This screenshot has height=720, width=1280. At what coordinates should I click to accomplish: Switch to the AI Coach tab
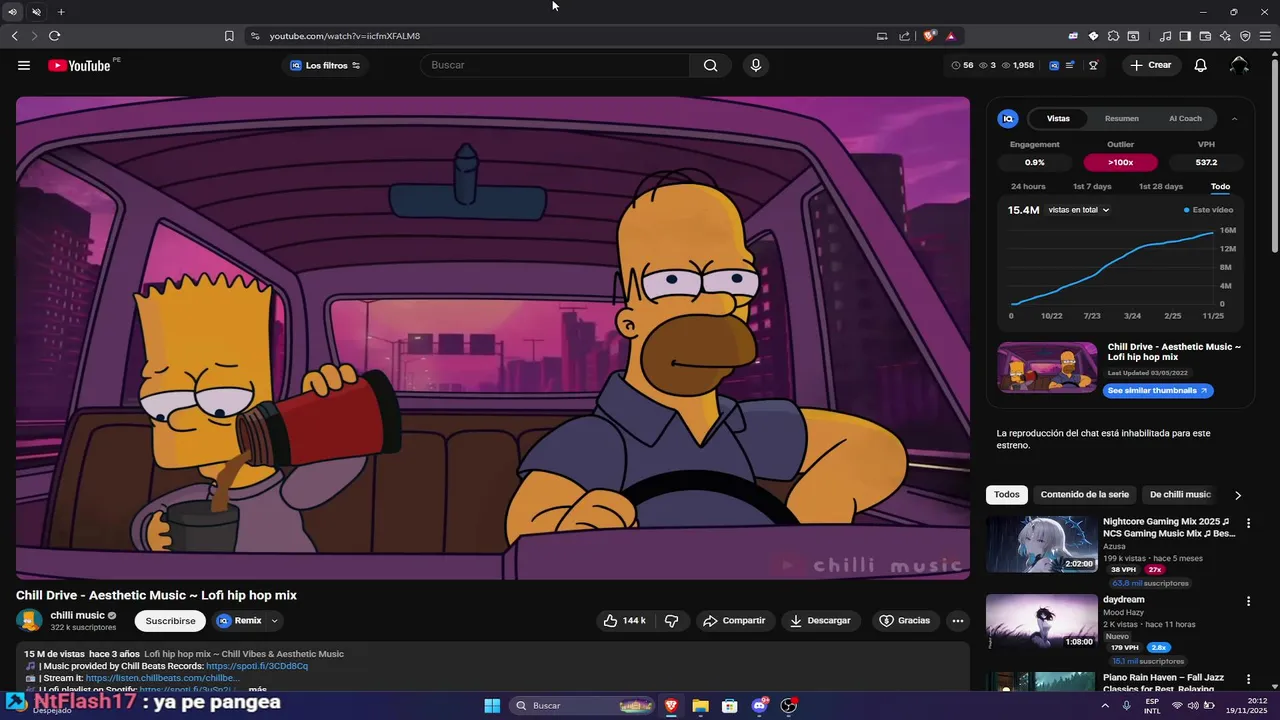click(x=1185, y=118)
